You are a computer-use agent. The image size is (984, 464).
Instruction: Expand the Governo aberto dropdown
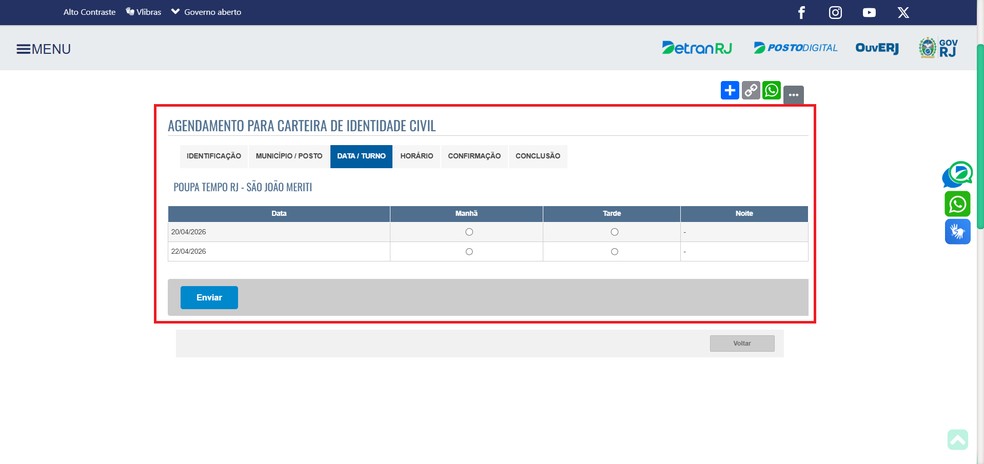[206, 12]
